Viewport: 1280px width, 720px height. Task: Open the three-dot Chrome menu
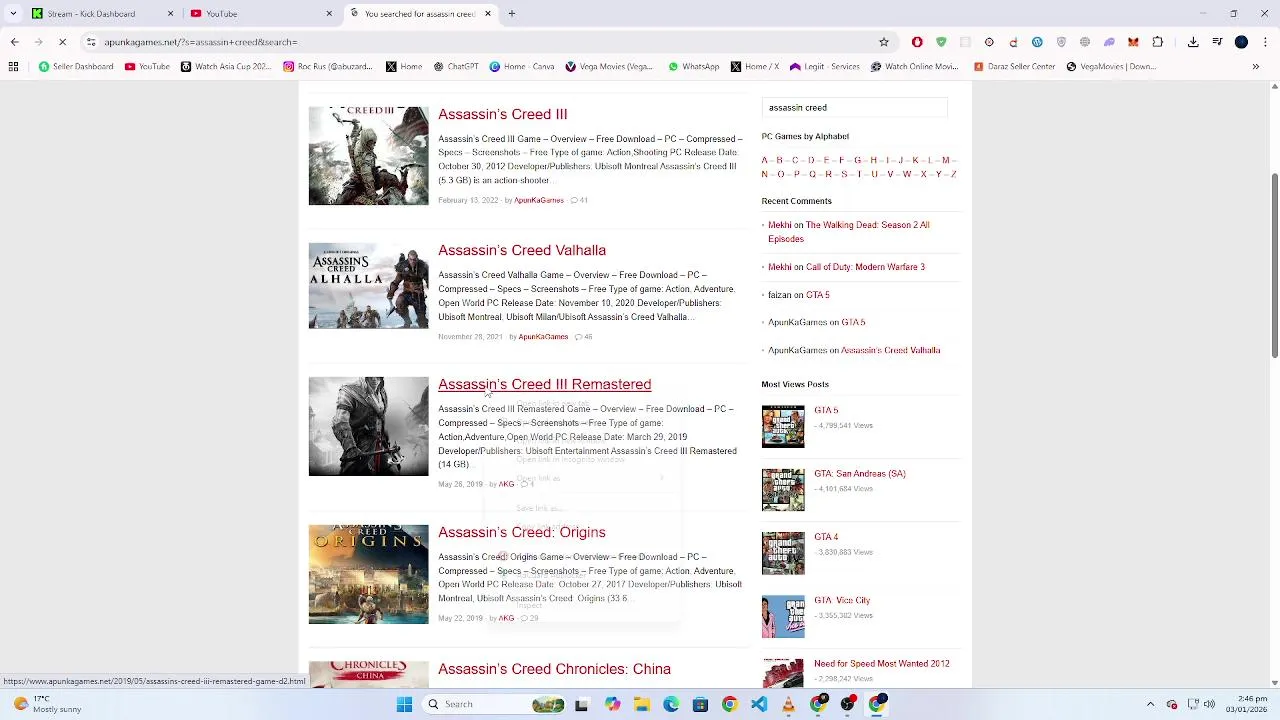pos(1265,42)
